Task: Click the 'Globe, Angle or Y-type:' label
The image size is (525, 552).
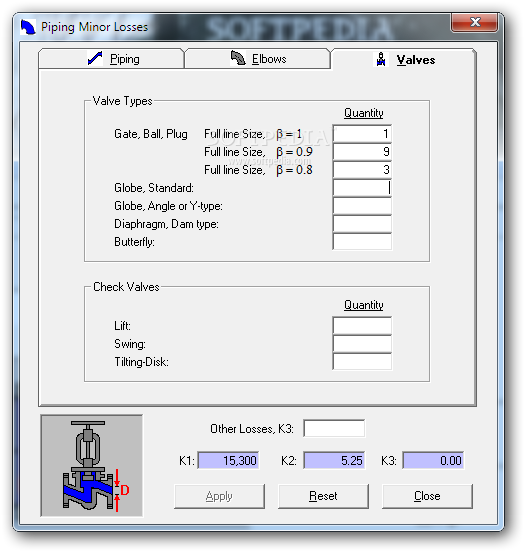Action: coord(168,206)
